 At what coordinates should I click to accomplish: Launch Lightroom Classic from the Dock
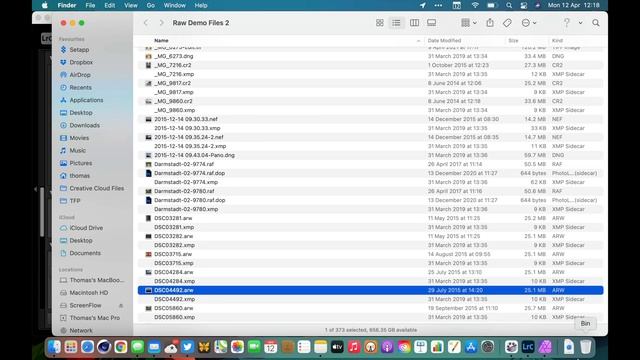tap(528, 347)
